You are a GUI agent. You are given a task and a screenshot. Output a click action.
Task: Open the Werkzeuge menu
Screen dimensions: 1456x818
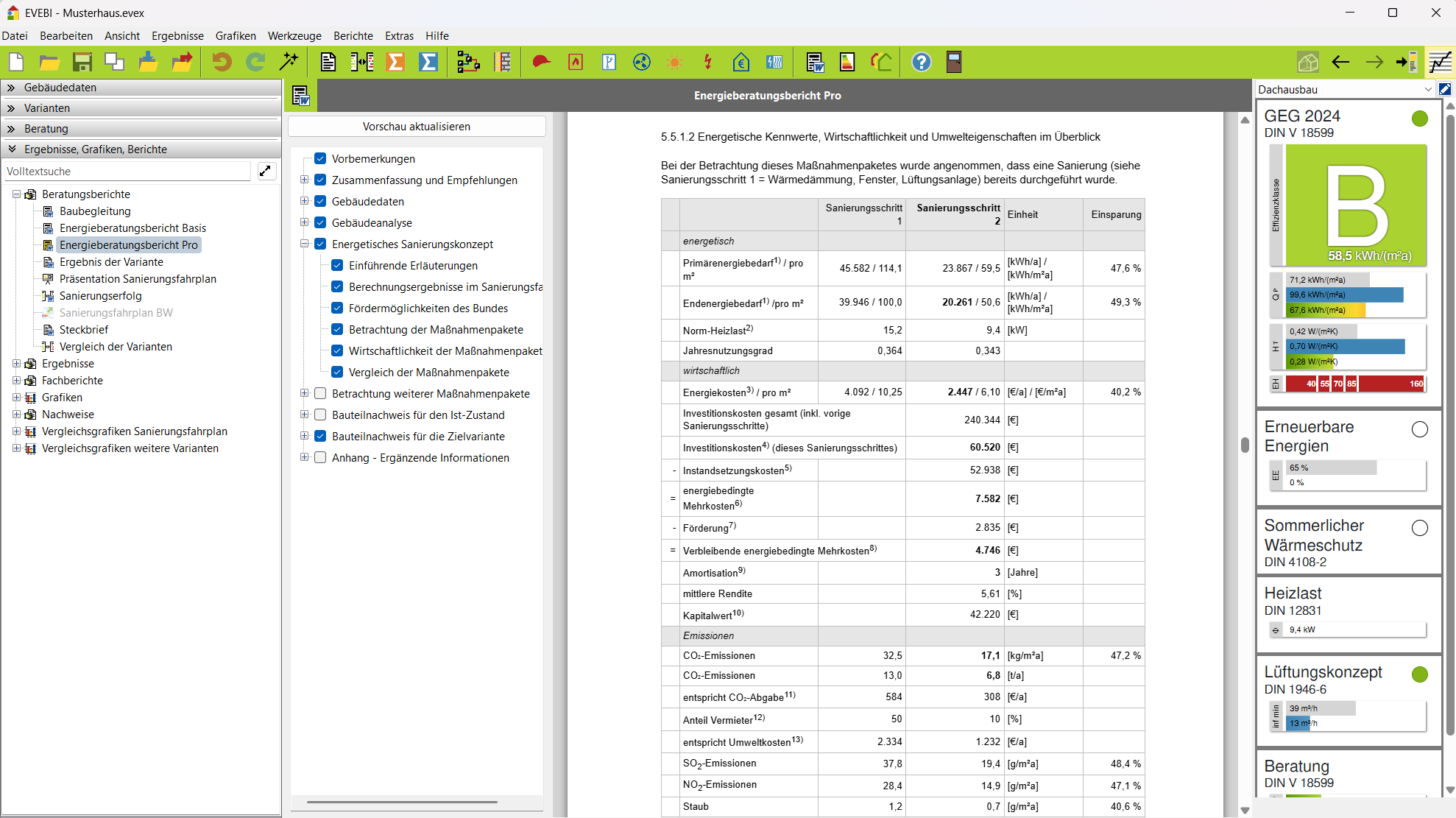coord(294,36)
